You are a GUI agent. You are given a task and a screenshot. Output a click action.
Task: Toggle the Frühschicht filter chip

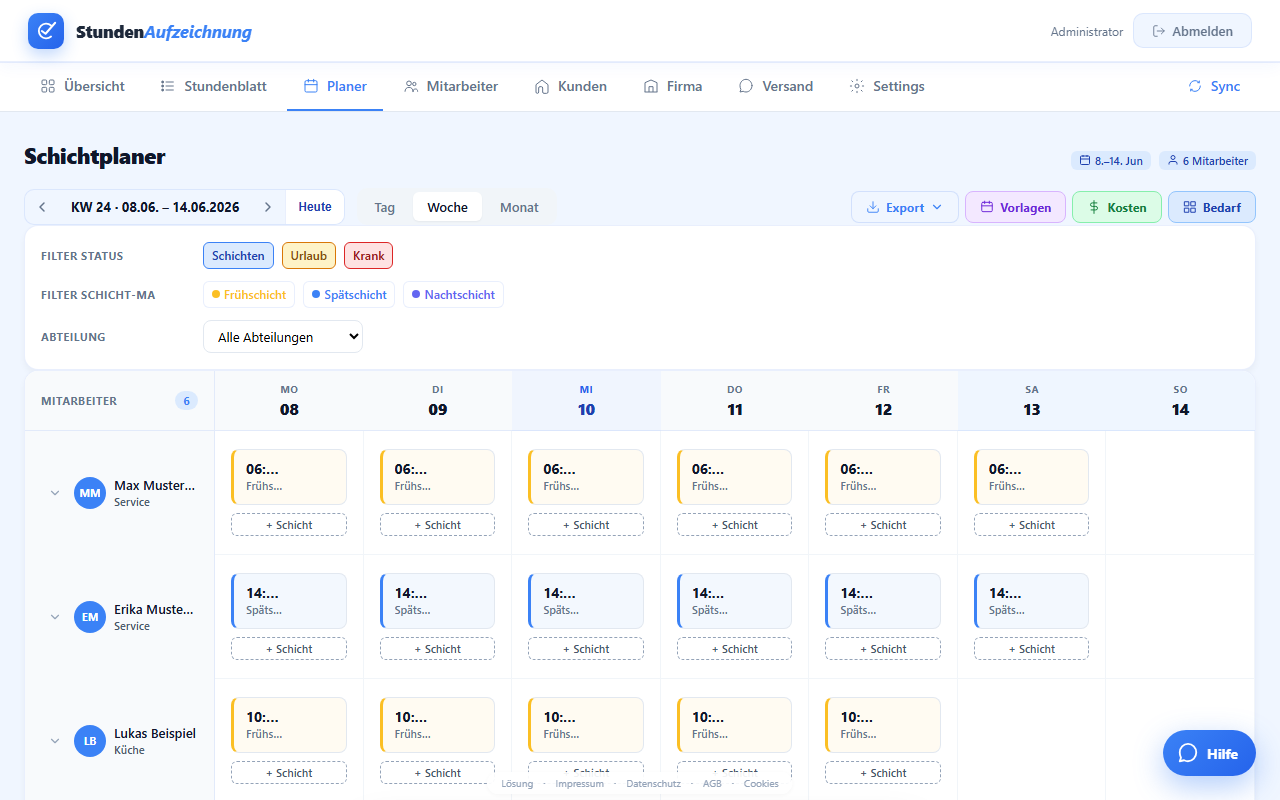point(249,295)
